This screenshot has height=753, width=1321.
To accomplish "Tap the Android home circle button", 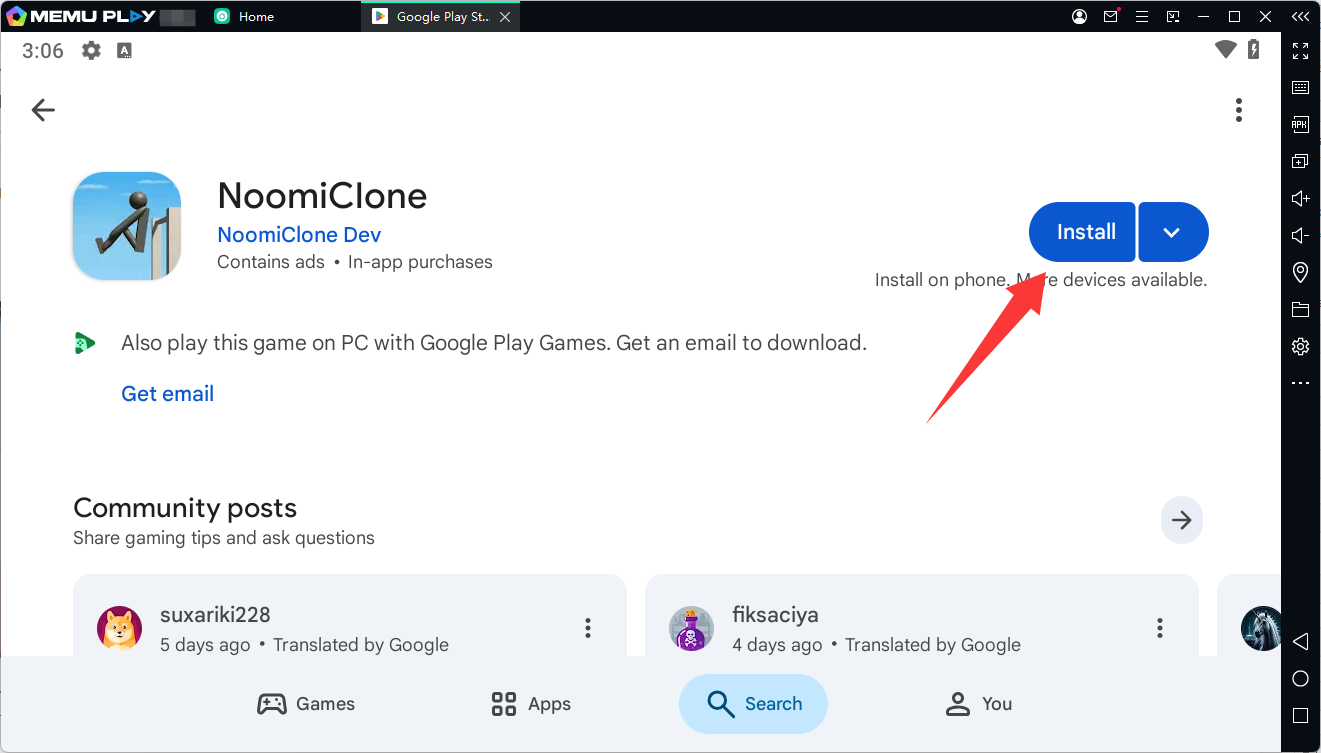I will (x=1300, y=679).
